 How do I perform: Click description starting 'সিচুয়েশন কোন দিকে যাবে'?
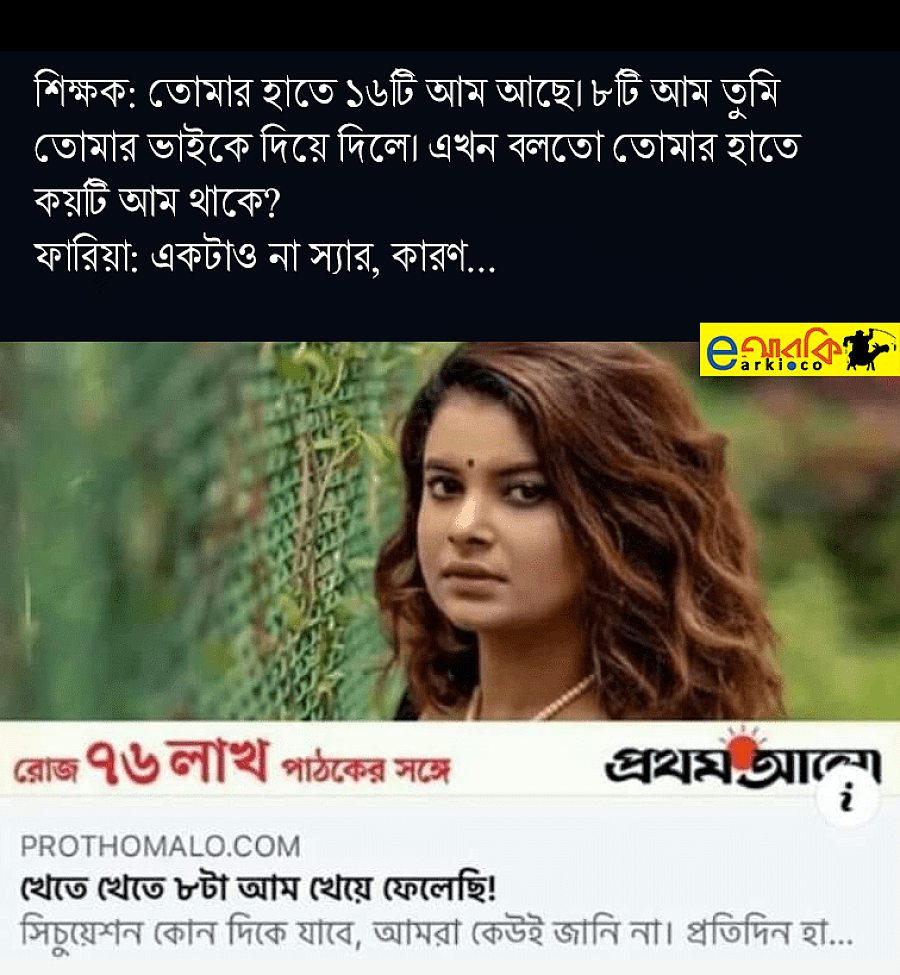tap(436, 933)
